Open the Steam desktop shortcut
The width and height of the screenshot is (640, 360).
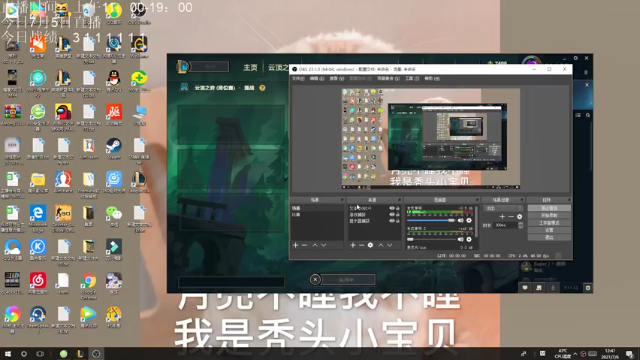point(114,146)
